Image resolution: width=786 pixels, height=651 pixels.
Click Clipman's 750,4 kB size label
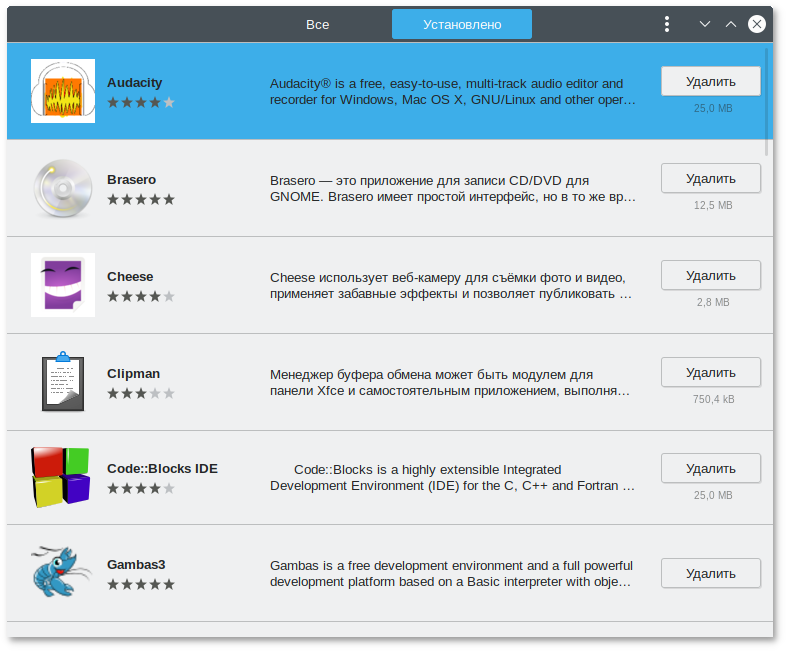713,399
